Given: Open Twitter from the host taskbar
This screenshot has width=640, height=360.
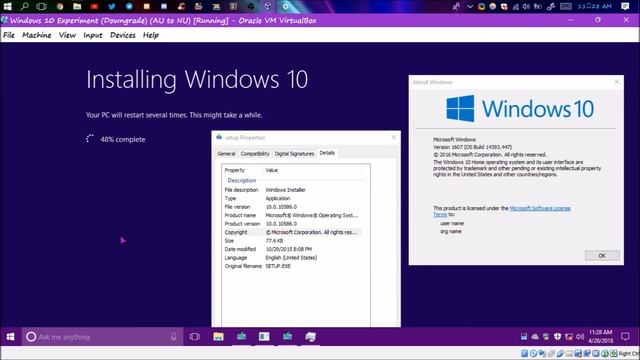Looking at the screenshot, I should 111,6.
